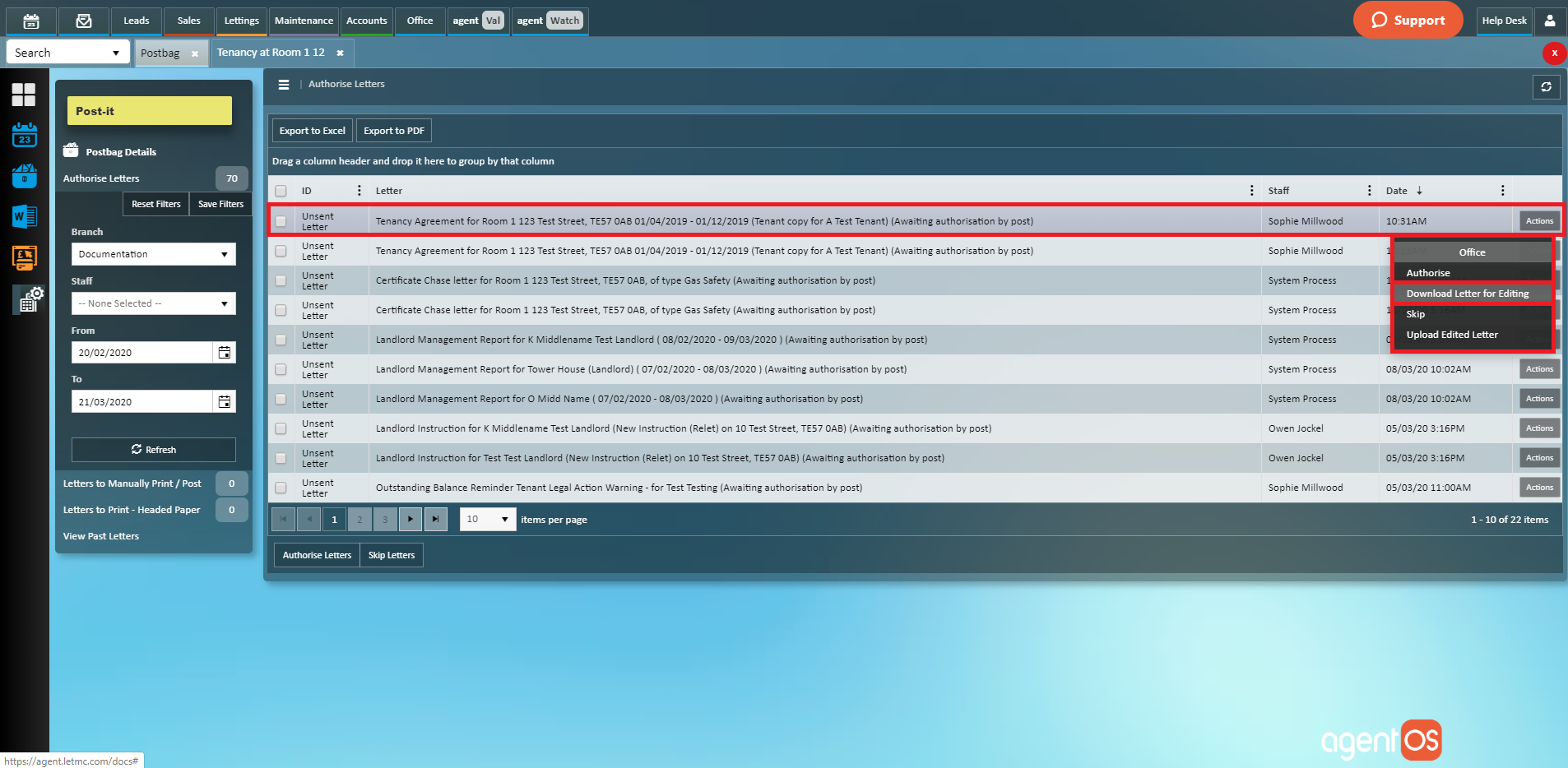Tick the select-all checkbox in table header
Viewport: 1568px width, 768px height.
(281, 191)
